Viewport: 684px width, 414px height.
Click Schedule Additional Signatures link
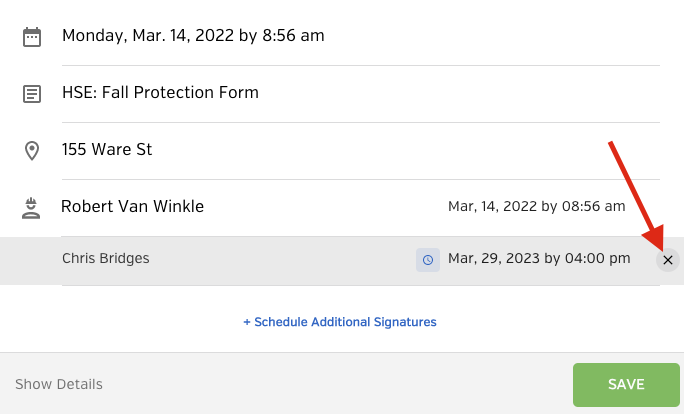click(x=340, y=322)
